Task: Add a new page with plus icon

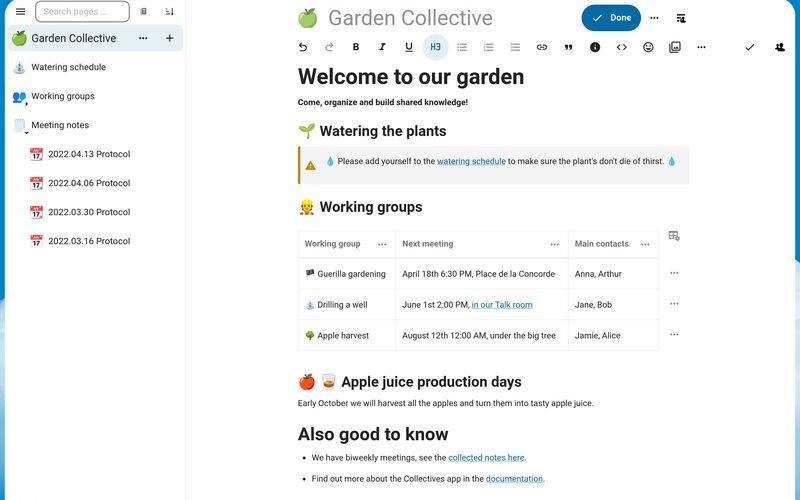Action: (169, 38)
